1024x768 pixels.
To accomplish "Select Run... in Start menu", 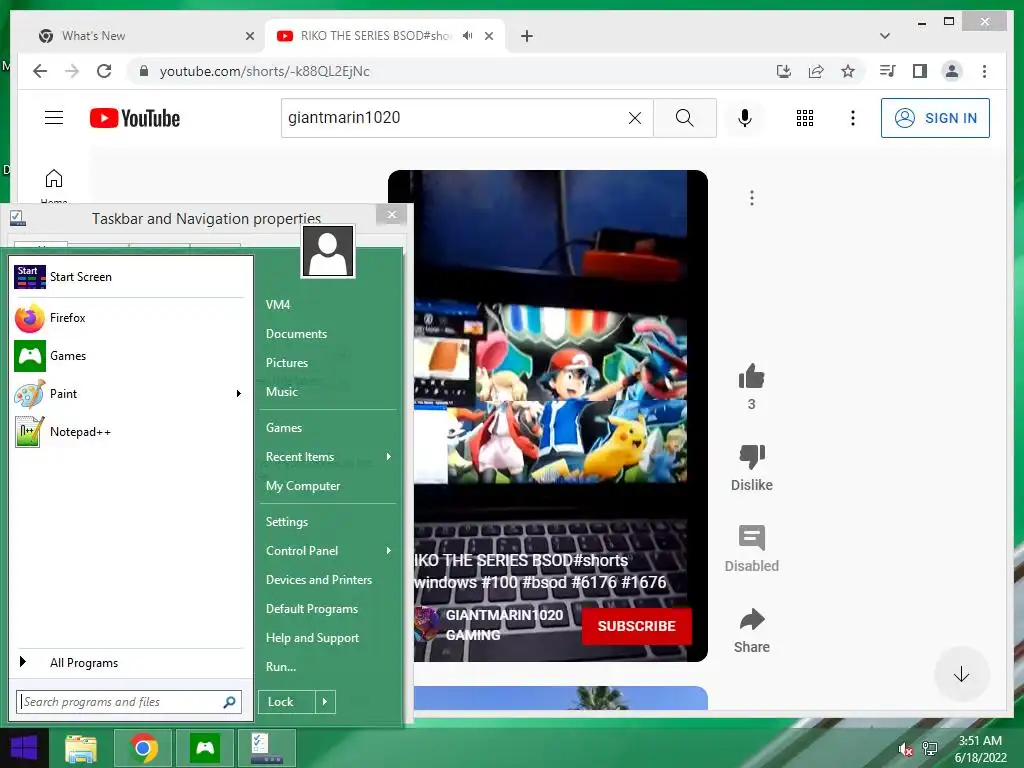I will click(281, 667).
